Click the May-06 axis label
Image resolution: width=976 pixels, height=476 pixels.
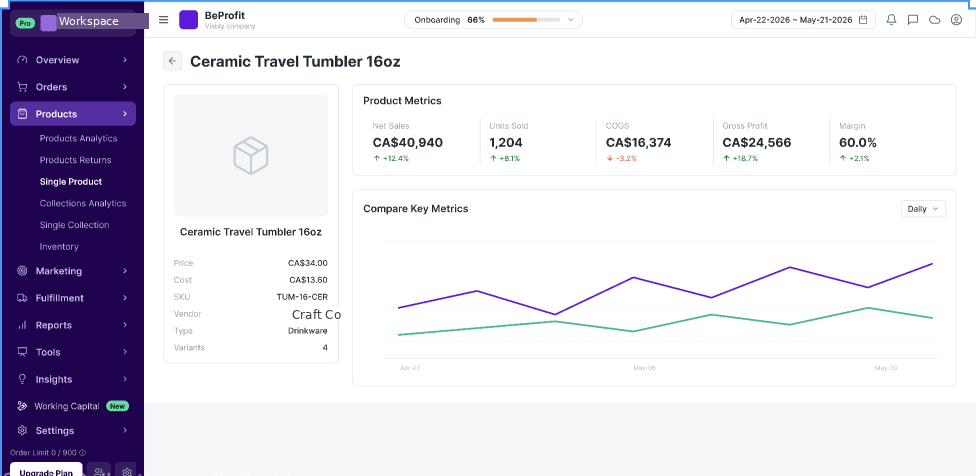[645, 368]
